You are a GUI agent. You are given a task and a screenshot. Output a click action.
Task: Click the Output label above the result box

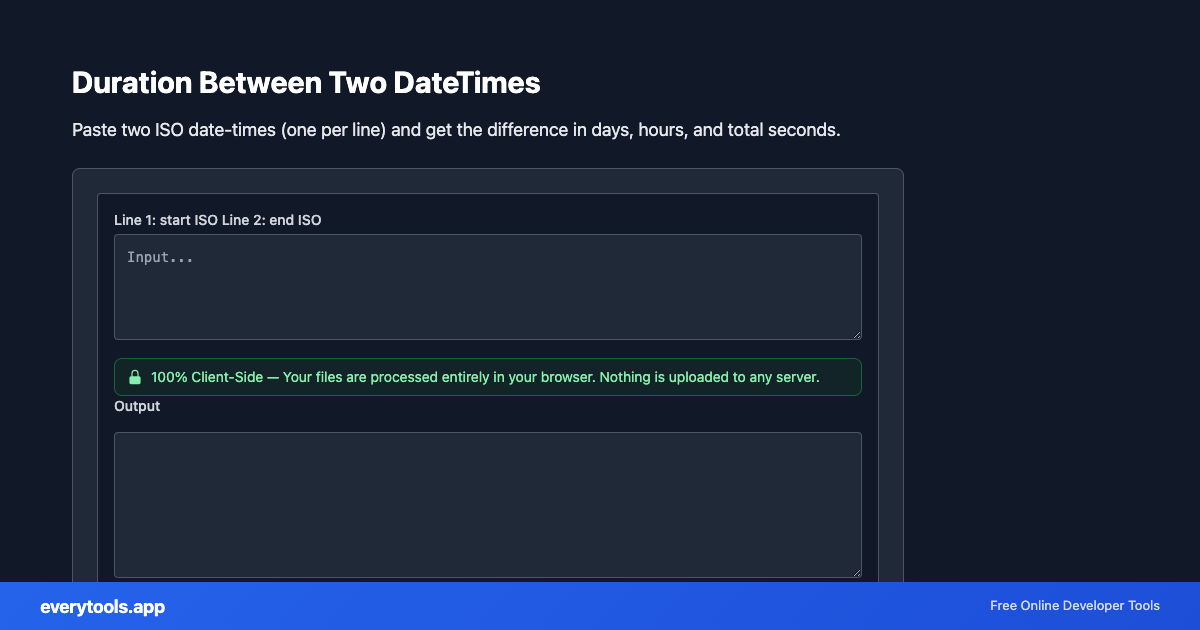137,406
